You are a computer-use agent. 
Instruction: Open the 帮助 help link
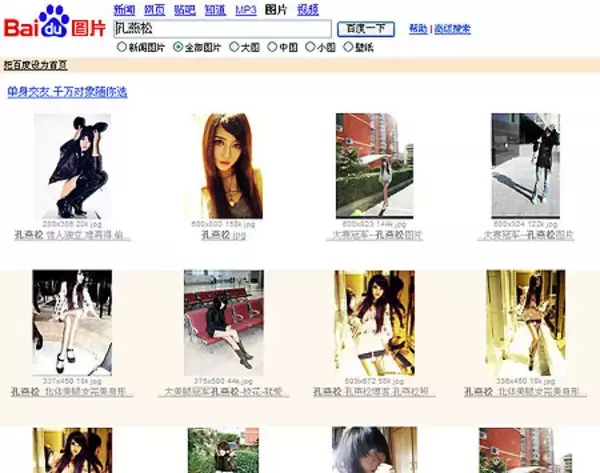418,29
